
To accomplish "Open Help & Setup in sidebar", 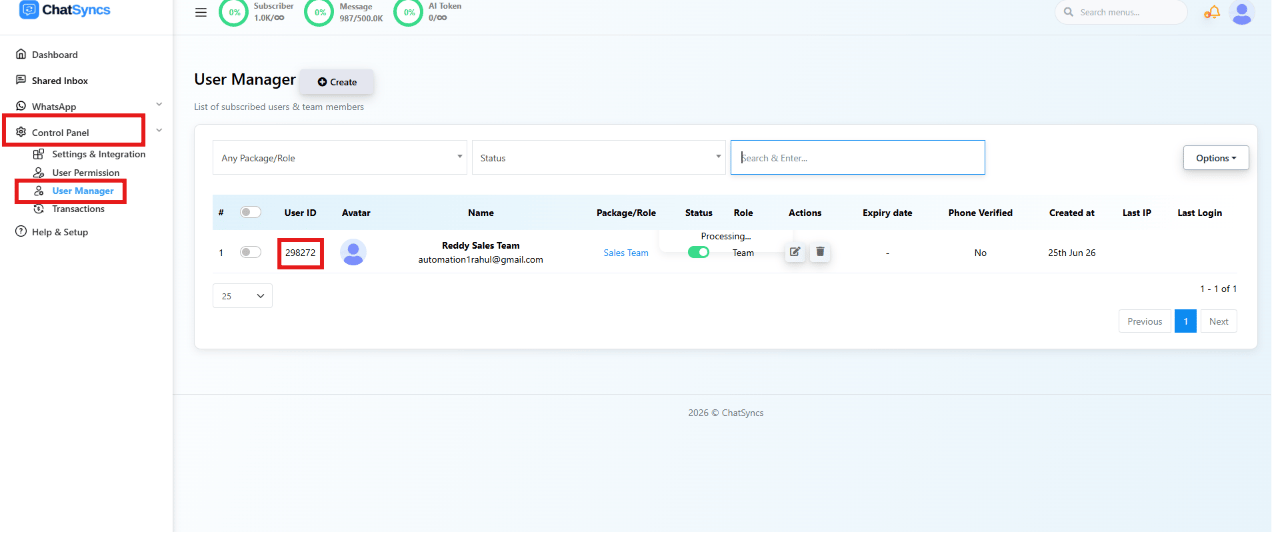I will pyautogui.click(x=60, y=232).
